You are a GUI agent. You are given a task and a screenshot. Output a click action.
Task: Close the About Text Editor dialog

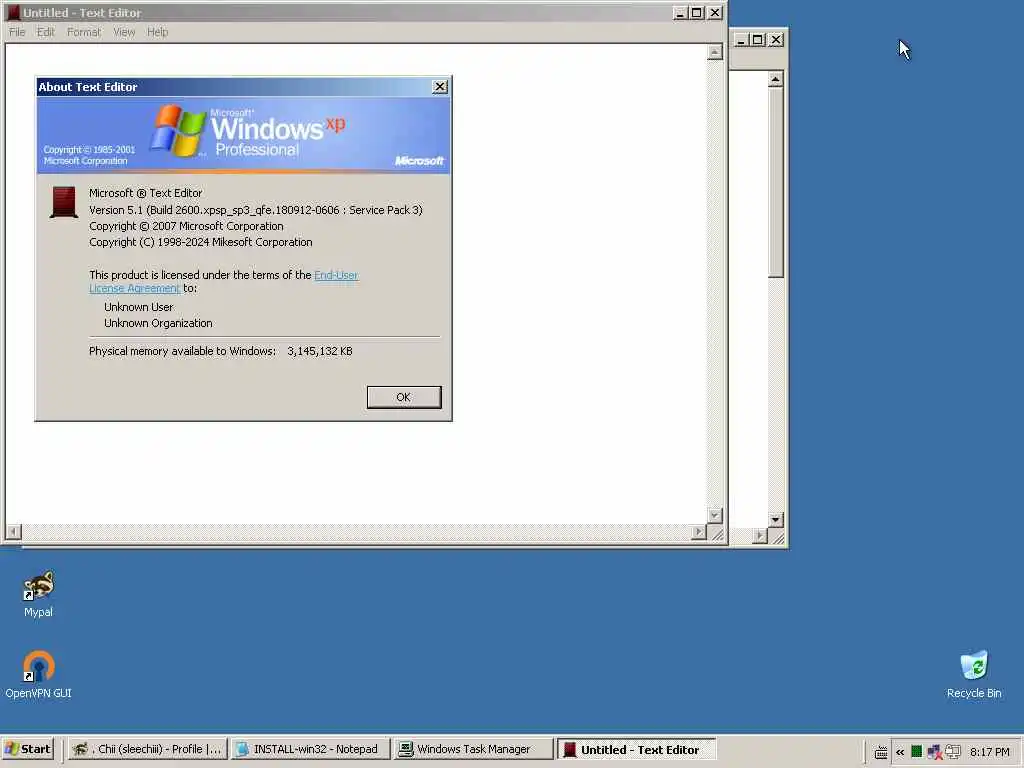click(440, 87)
